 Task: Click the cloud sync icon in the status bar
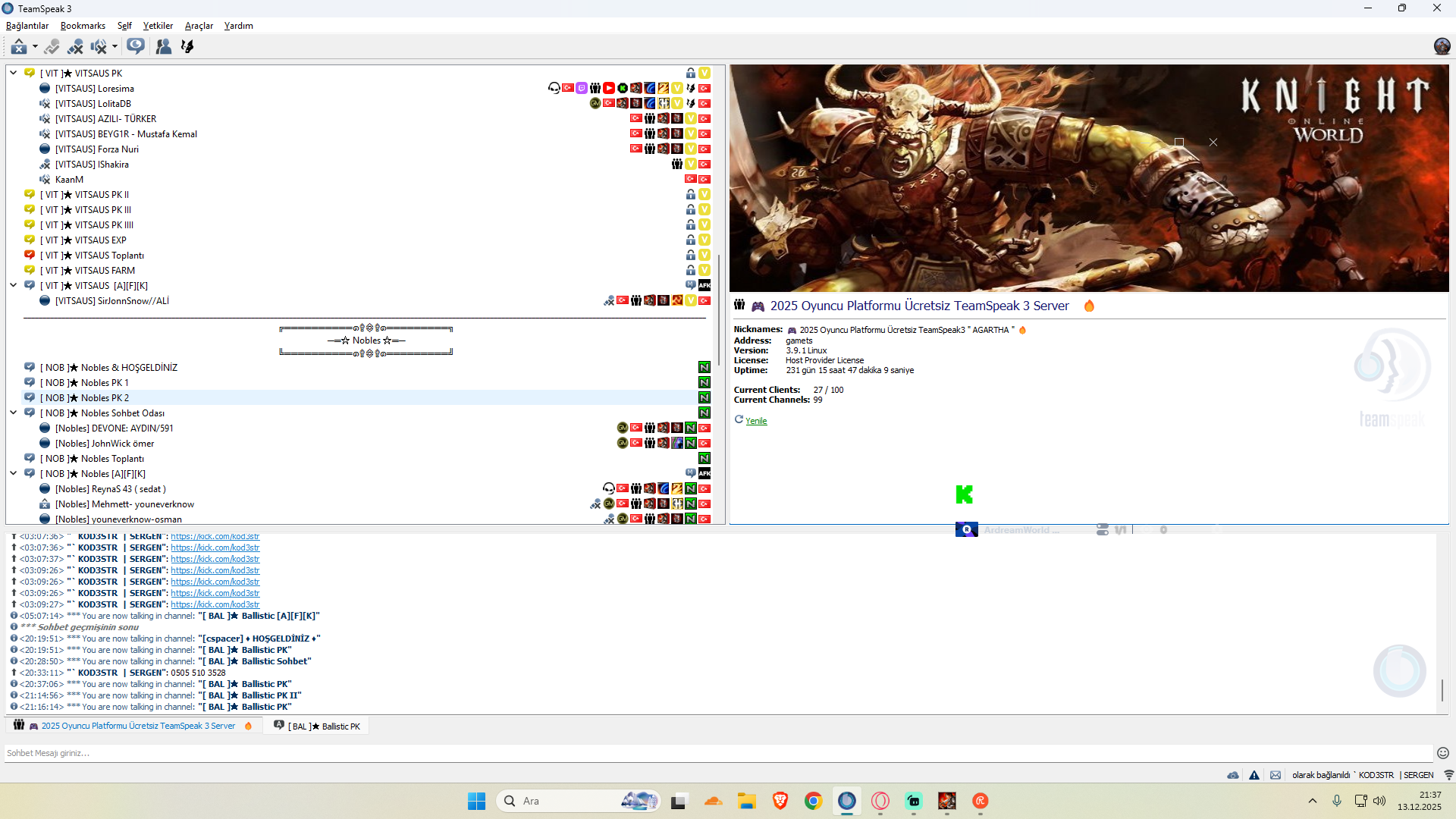1233,775
